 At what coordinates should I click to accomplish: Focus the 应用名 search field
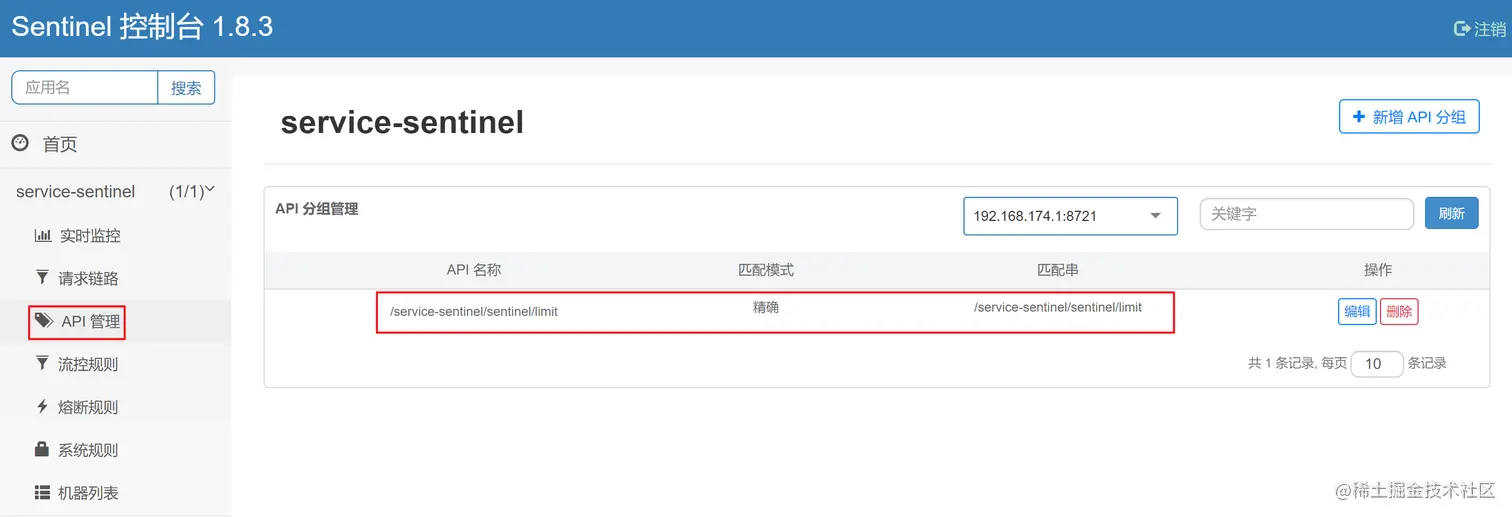pyautogui.click(x=85, y=87)
